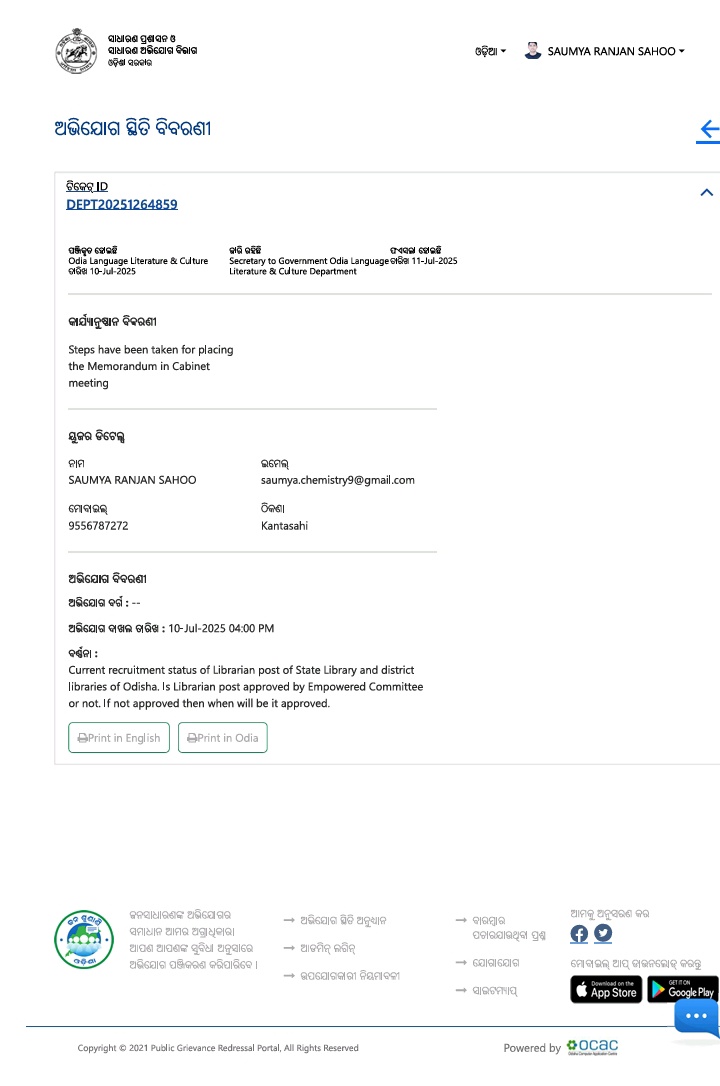Click the grievance description paragraph about Librarian post

(246, 686)
